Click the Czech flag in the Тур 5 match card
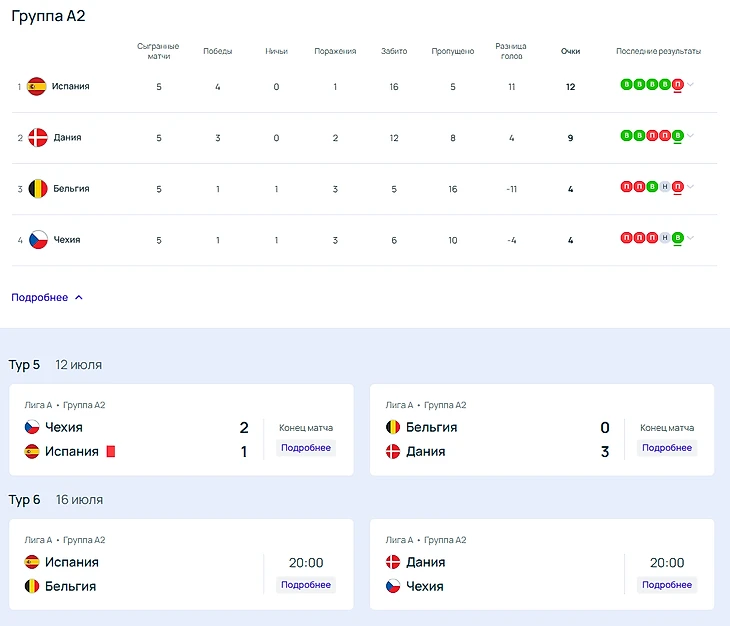 click(x=32, y=427)
